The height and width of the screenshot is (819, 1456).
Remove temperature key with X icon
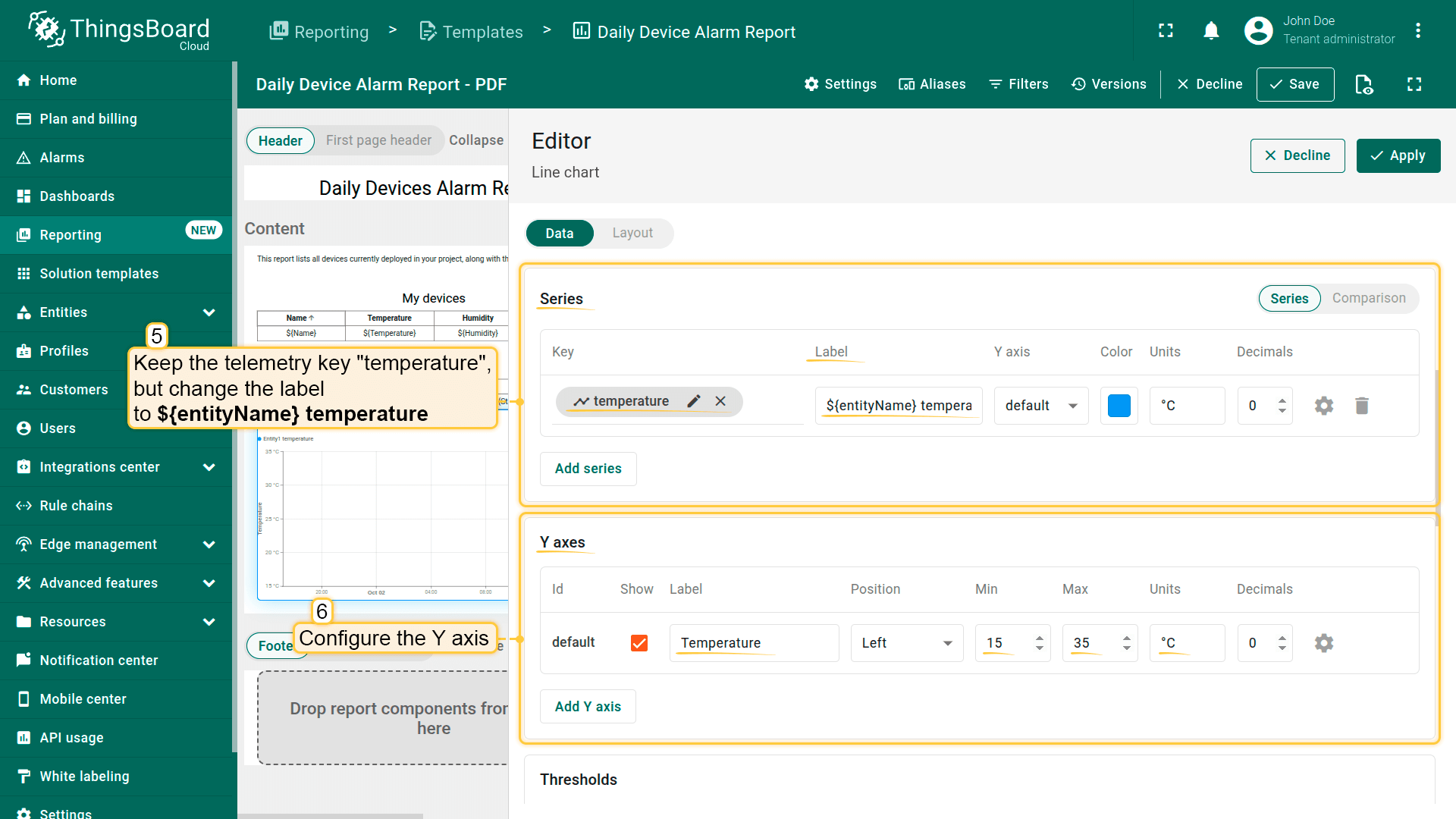720,401
